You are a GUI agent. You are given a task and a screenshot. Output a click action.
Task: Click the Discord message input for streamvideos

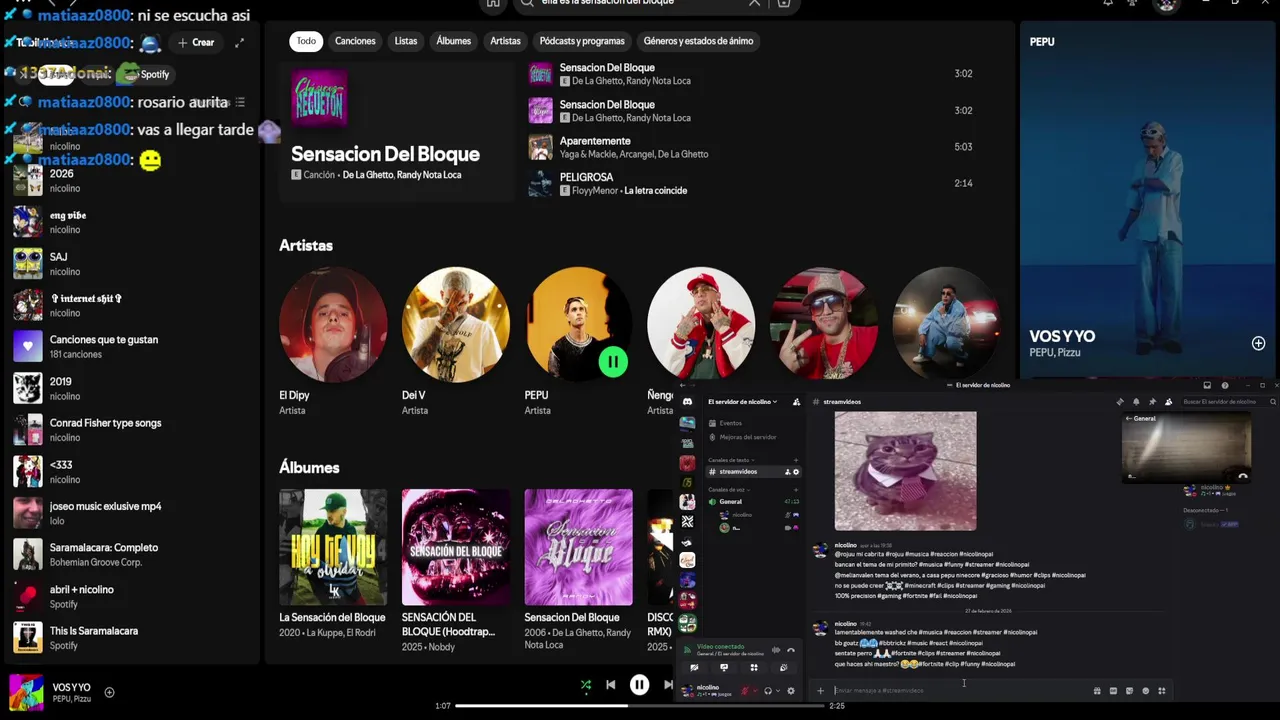coord(960,691)
